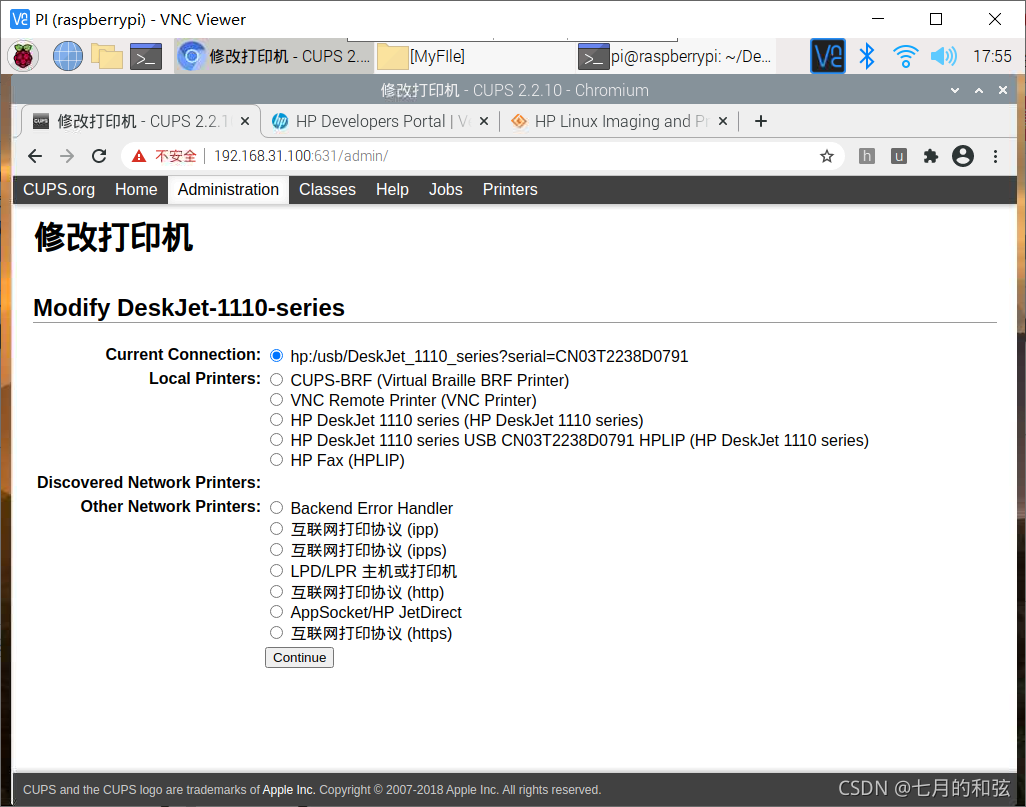Screen dimensions: 1026x807
Task: Select AppSocket/HP JetDirect radio
Action: click(x=277, y=611)
